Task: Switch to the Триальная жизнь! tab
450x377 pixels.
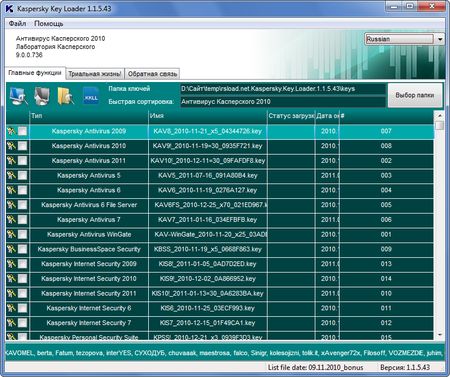Action: [95, 74]
